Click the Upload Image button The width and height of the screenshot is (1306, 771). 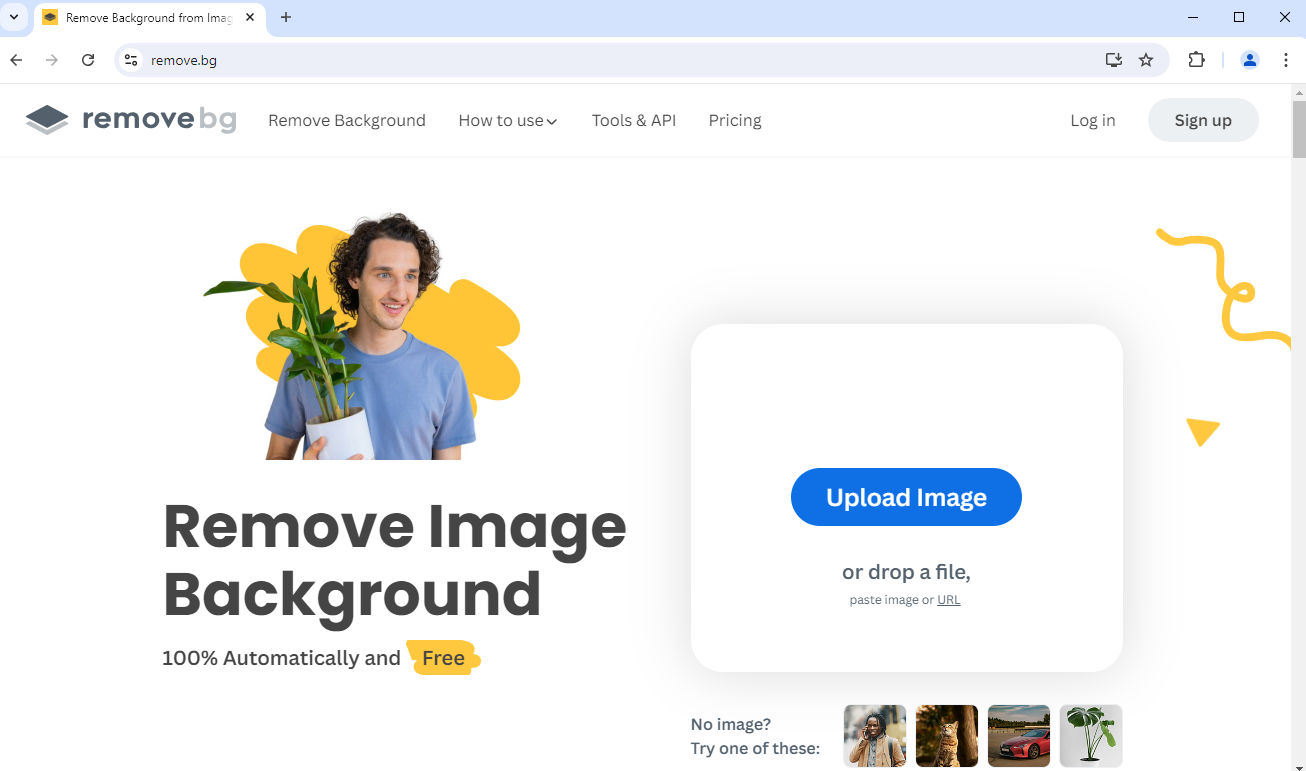(906, 497)
